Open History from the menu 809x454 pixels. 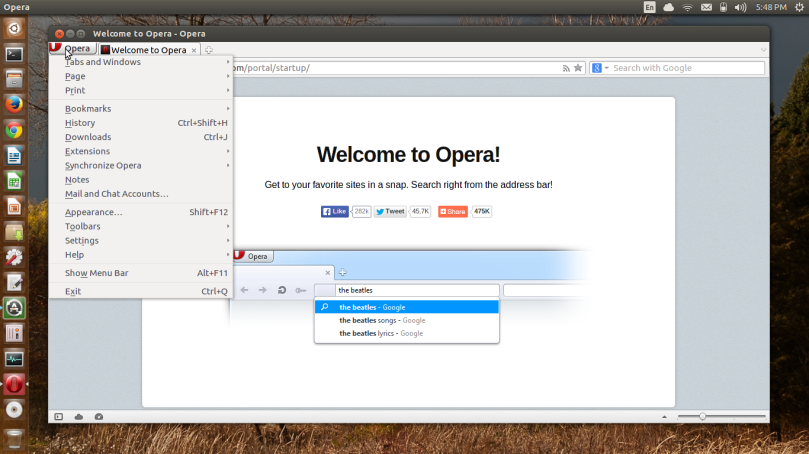point(141,123)
